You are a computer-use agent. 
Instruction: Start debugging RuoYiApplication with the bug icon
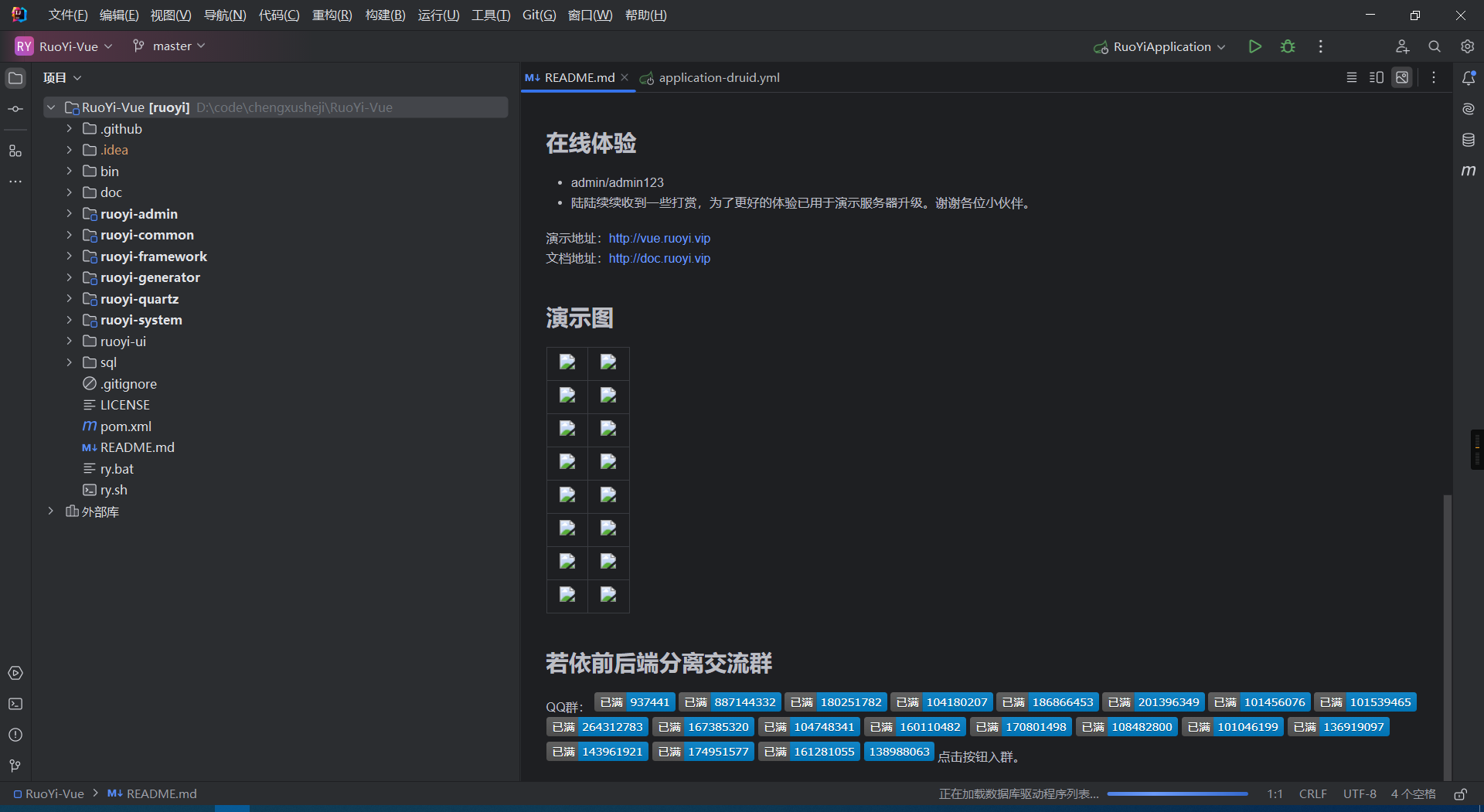[x=1288, y=46]
